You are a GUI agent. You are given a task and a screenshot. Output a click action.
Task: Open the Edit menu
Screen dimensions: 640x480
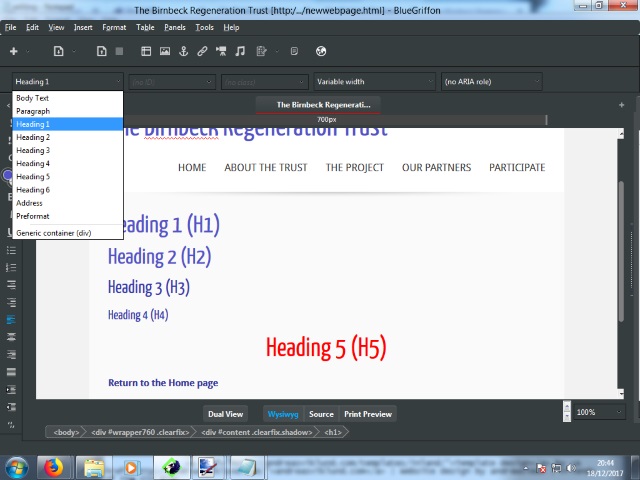(x=32, y=27)
